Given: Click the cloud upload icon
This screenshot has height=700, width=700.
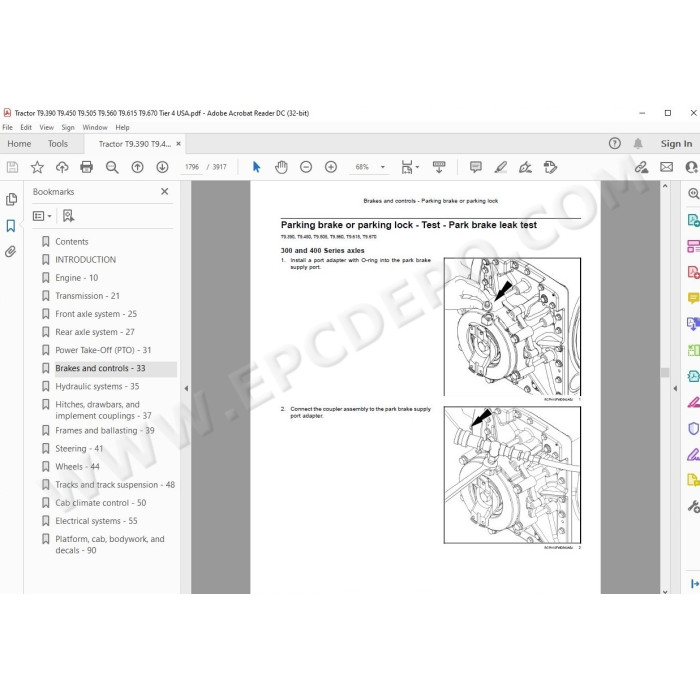Looking at the screenshot, I should tap(62, 167).
